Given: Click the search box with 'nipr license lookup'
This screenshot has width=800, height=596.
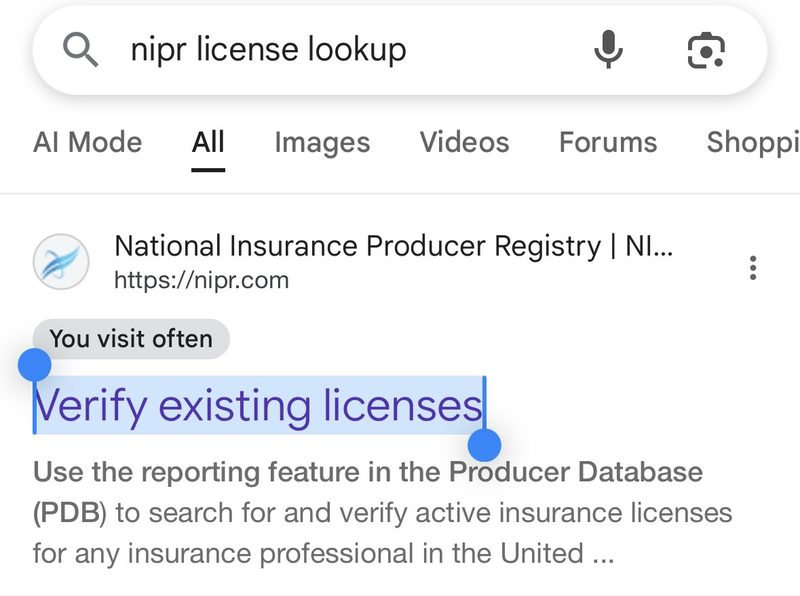Looking at the screenshot, I should click(399, 50).
